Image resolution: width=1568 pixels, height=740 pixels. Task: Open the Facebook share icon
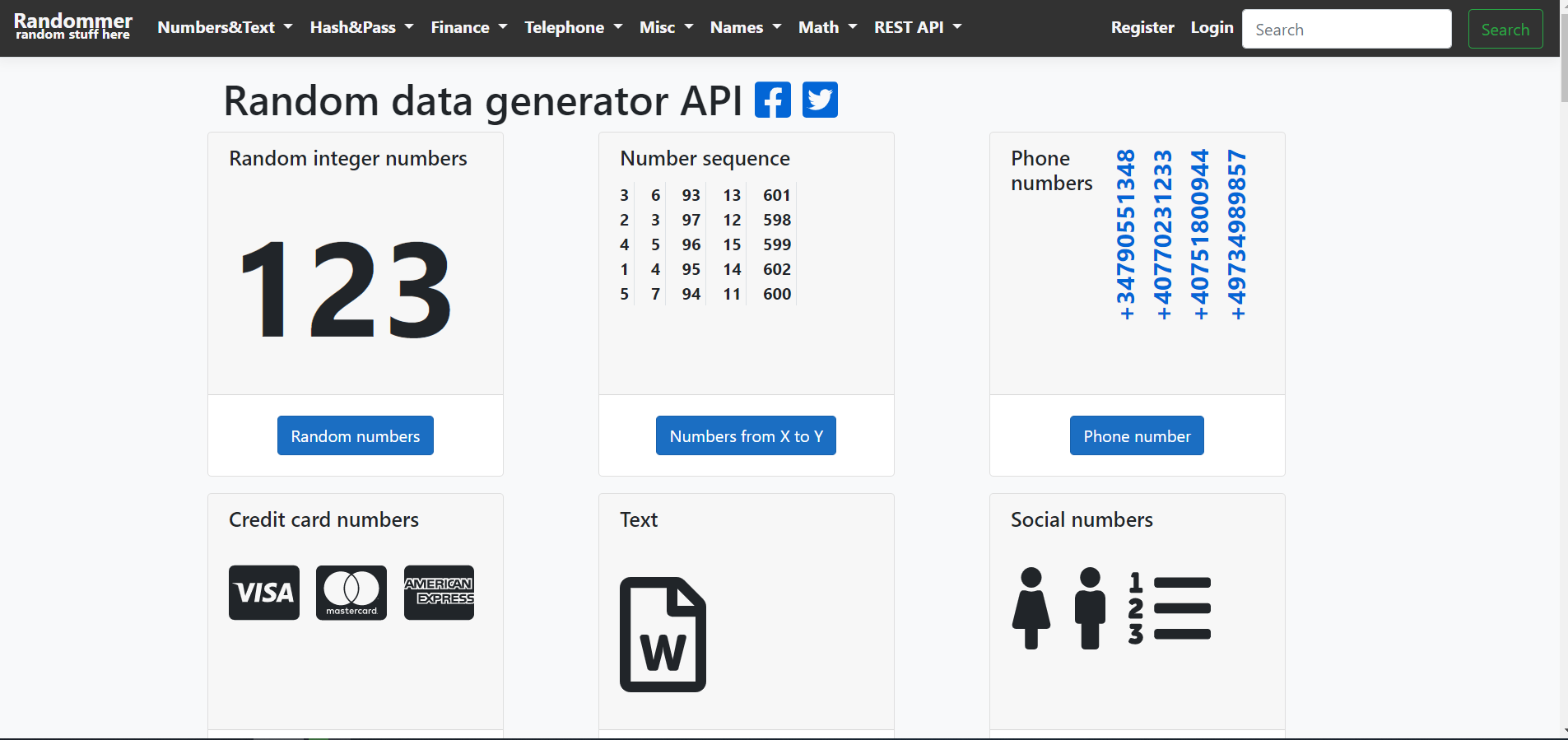point(772,100)
